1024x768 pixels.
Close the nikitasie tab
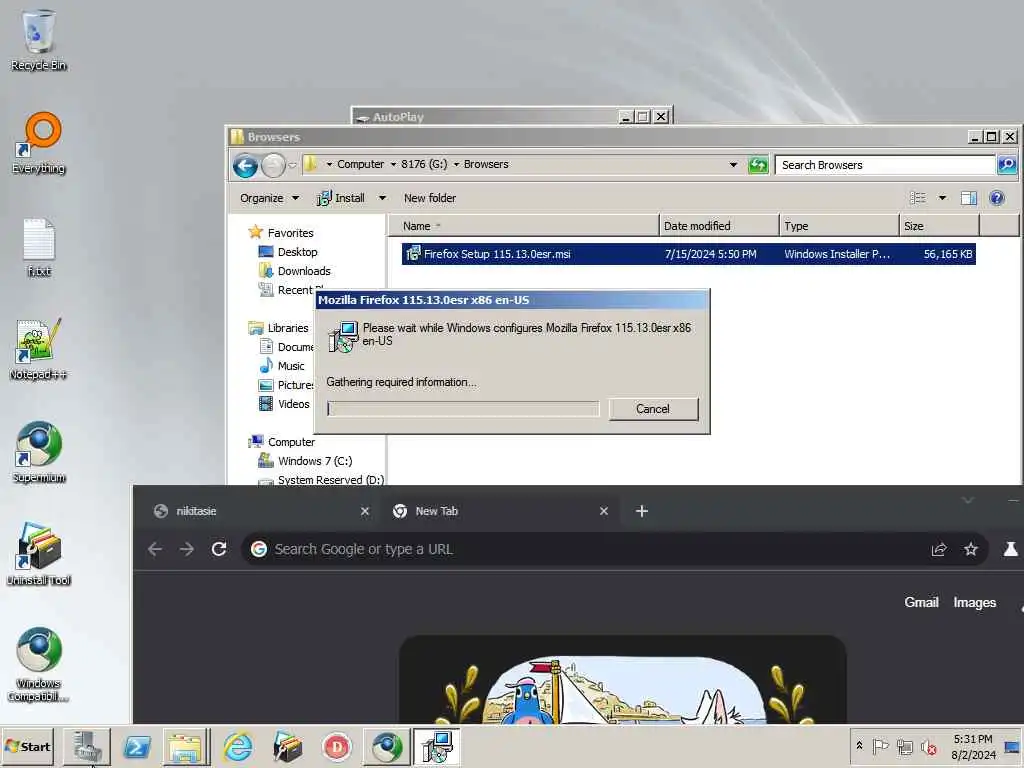click(x=364, y=511)
